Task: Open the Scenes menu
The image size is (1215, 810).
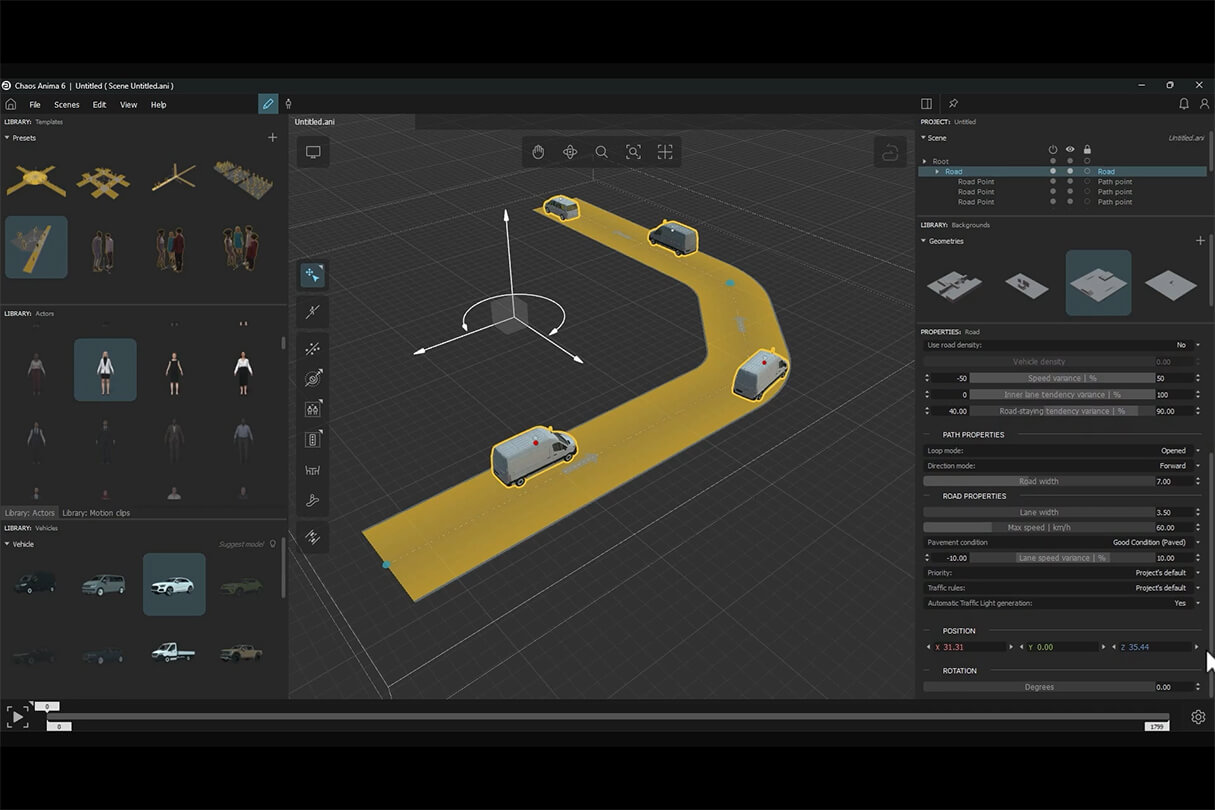Action: coord(67,105)
